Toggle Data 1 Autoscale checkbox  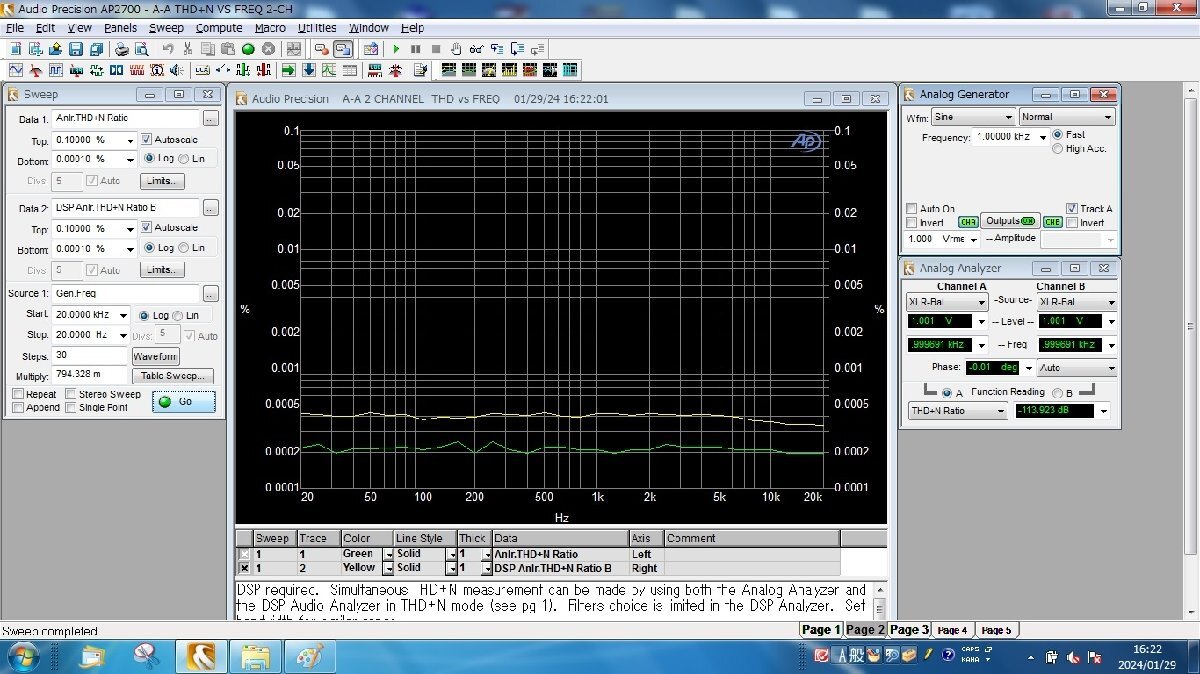tap(146, 139)
